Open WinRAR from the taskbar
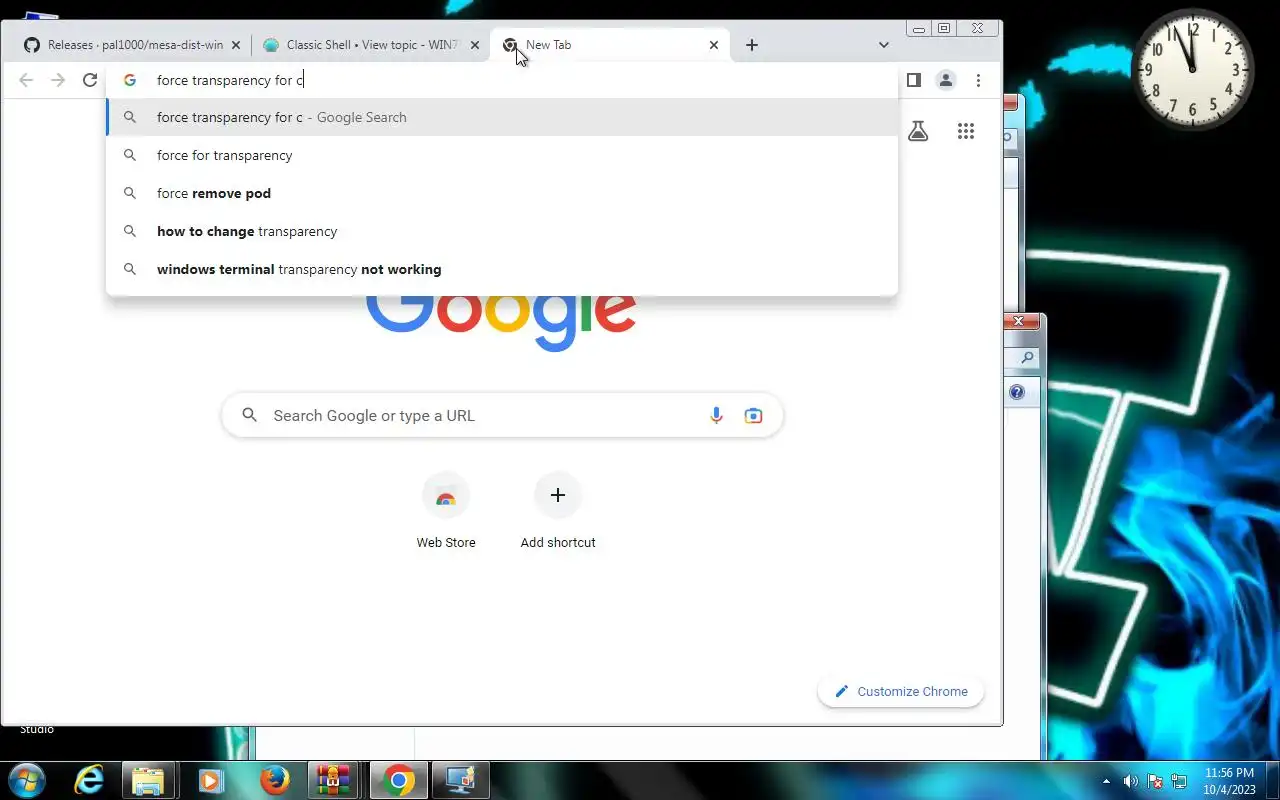 (x=333, y=780)
